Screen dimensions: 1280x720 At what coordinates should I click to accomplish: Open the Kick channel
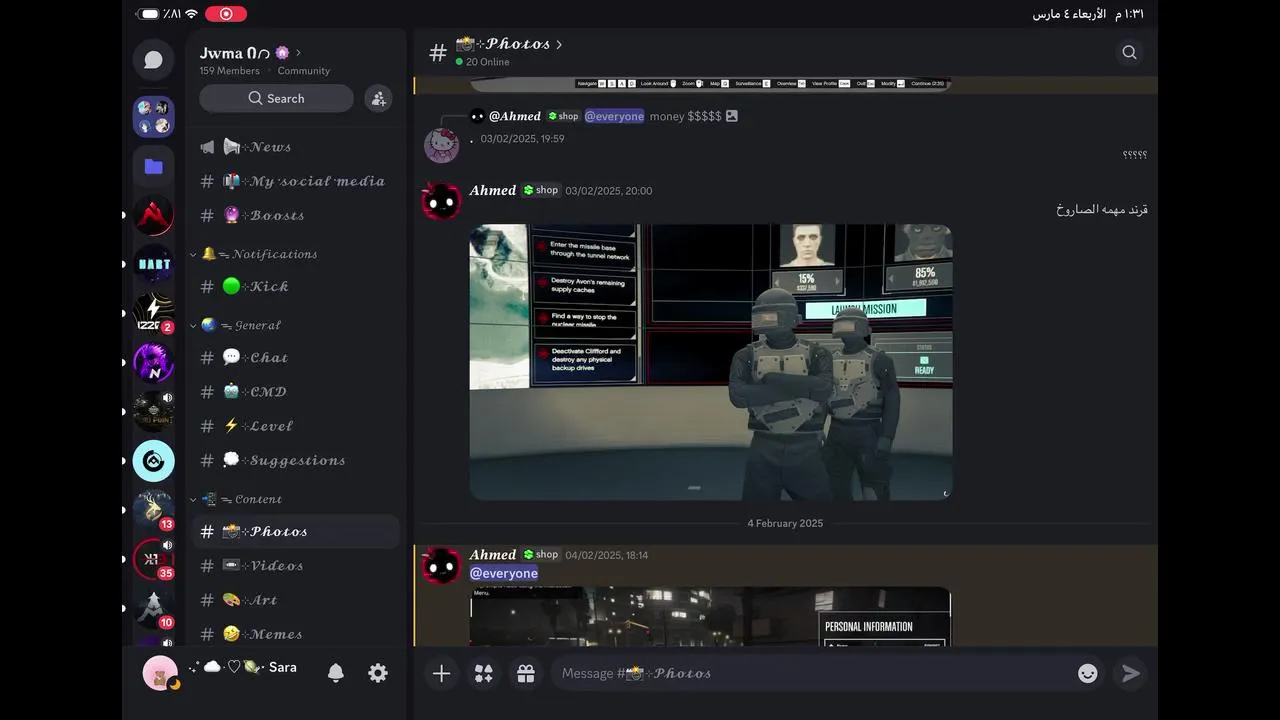296,286
